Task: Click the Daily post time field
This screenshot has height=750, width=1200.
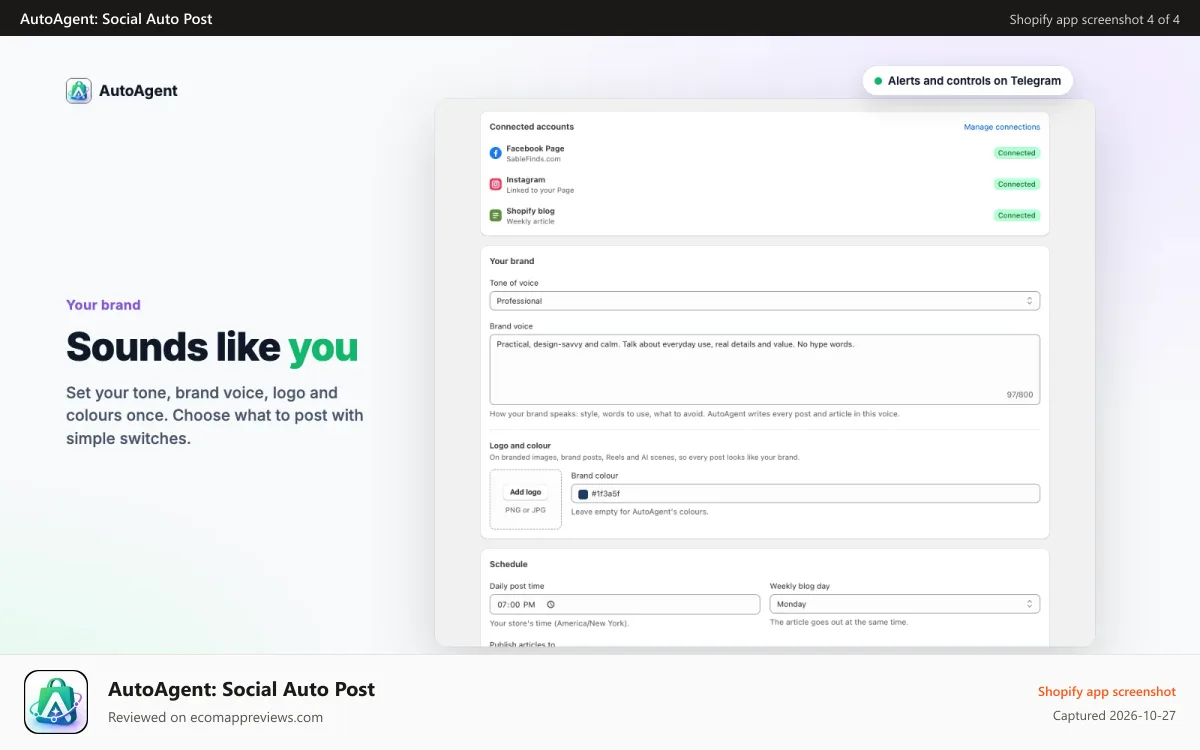Action: click(625, 604)
